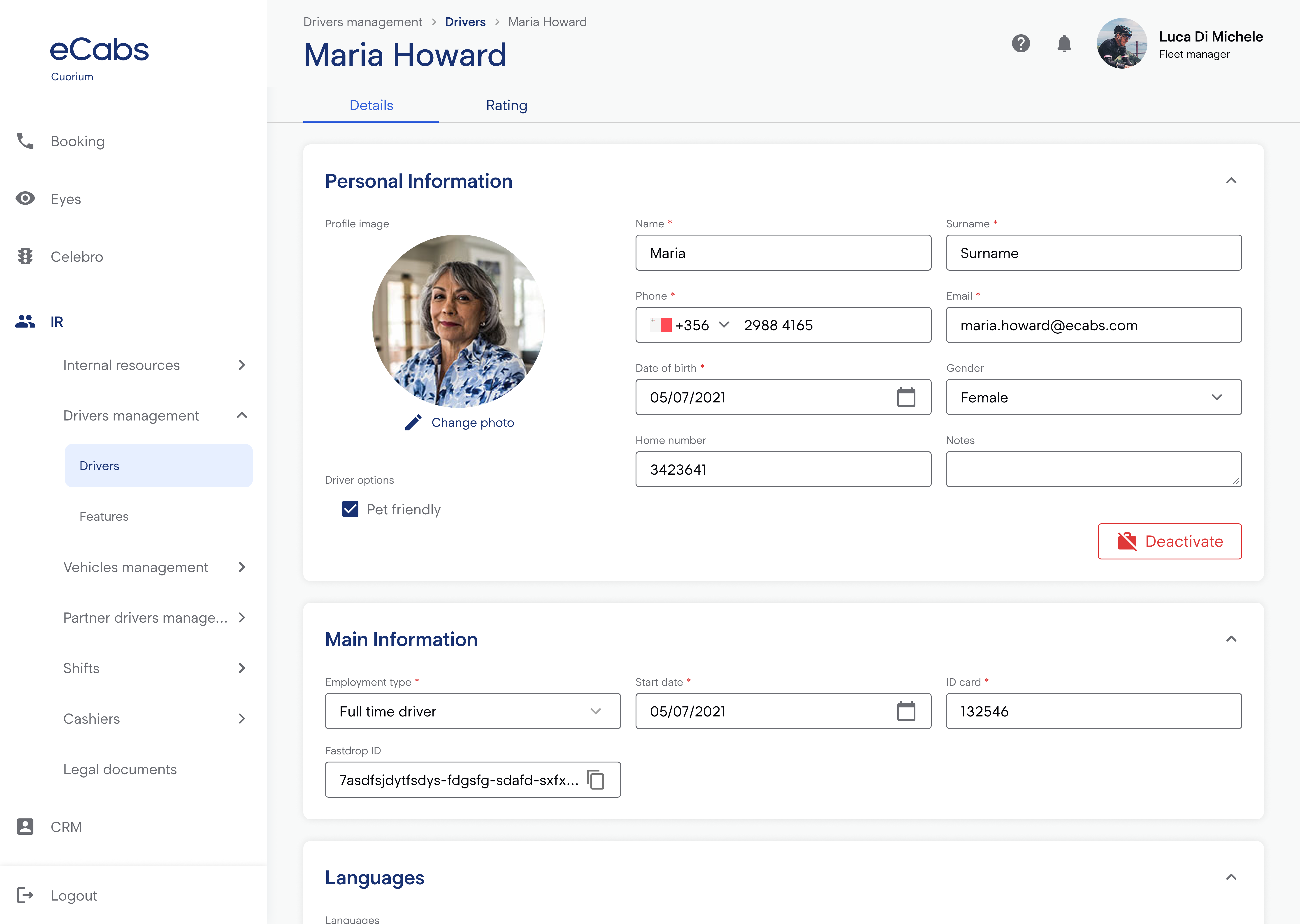Click the CRM contact card icon

tap(25, 827)
